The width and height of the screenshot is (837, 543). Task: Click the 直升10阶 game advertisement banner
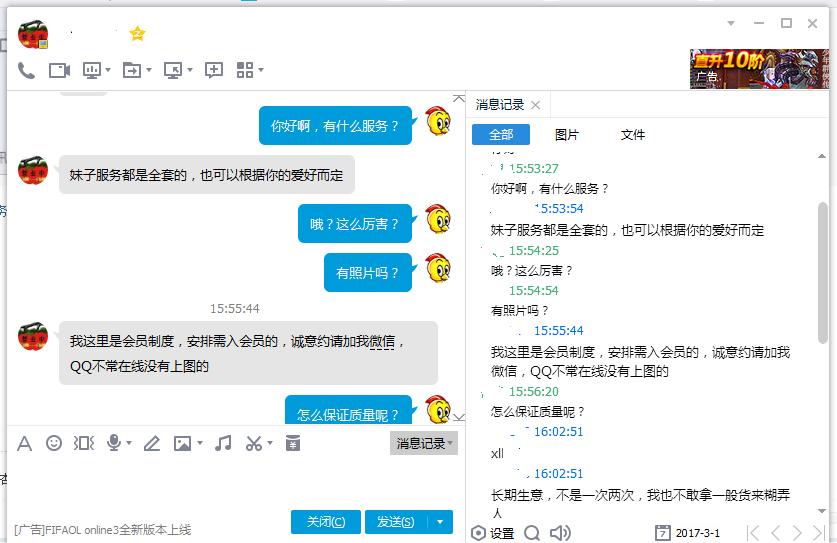coord(759,68)
